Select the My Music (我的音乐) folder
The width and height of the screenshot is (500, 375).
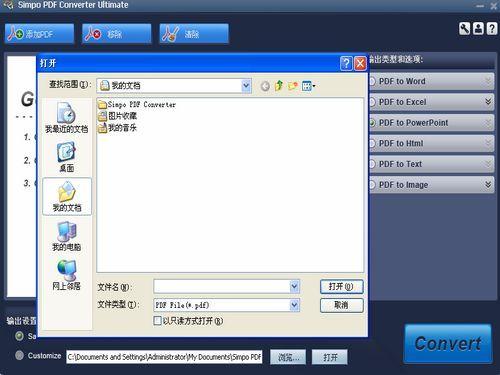tap(117, 128)
